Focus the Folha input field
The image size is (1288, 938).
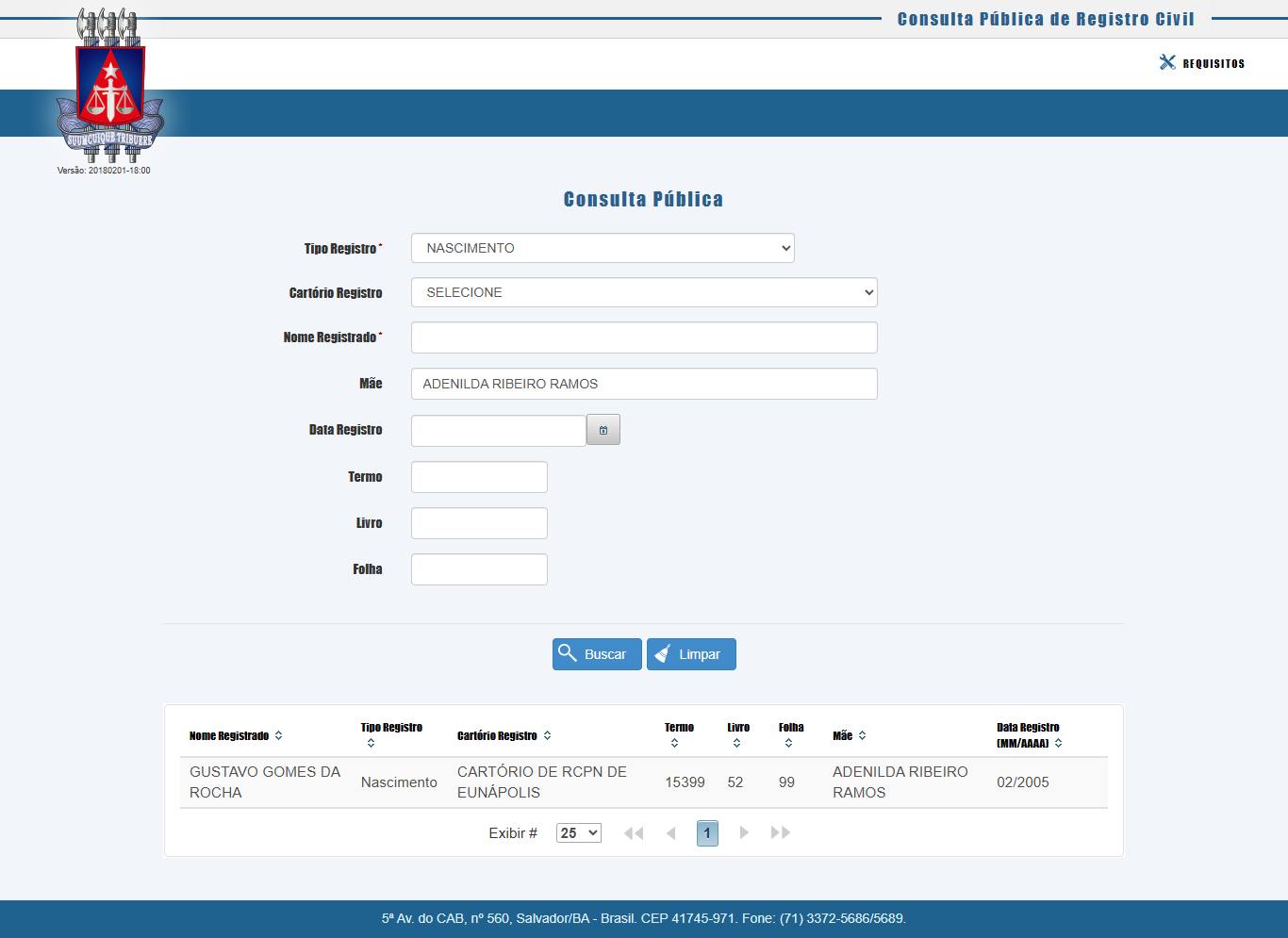tap(479, 569)
